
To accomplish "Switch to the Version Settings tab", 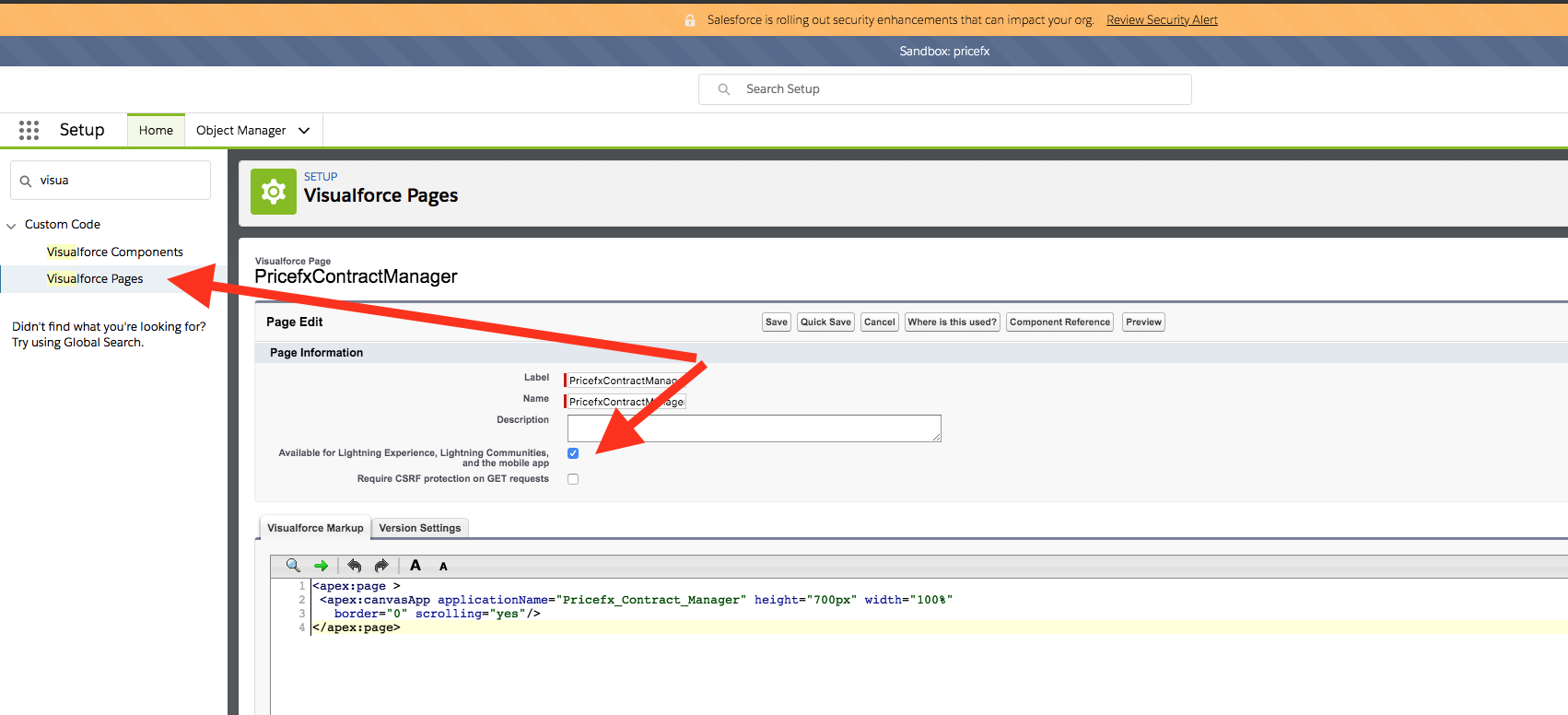I will click(419, 528).
